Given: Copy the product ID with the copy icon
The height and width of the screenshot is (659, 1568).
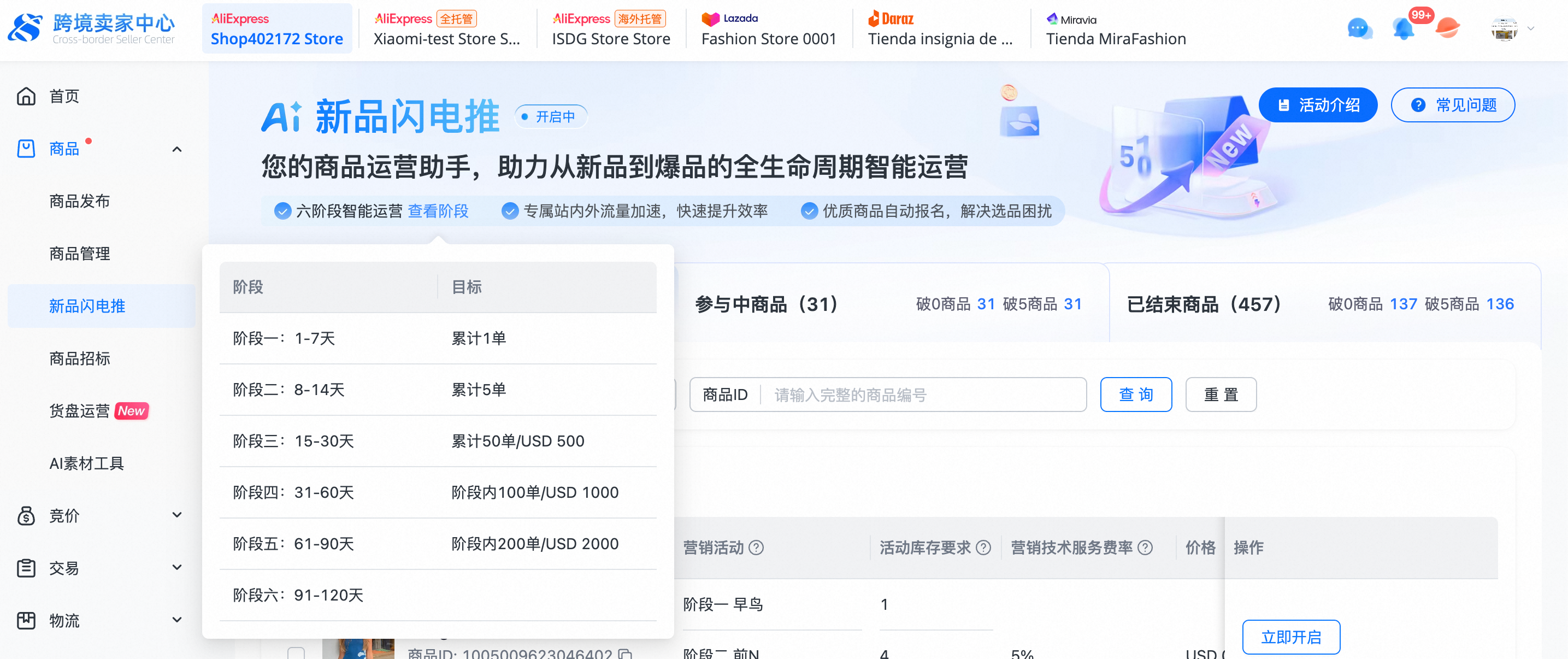Looking at the screenshot, I should [625, 654].
